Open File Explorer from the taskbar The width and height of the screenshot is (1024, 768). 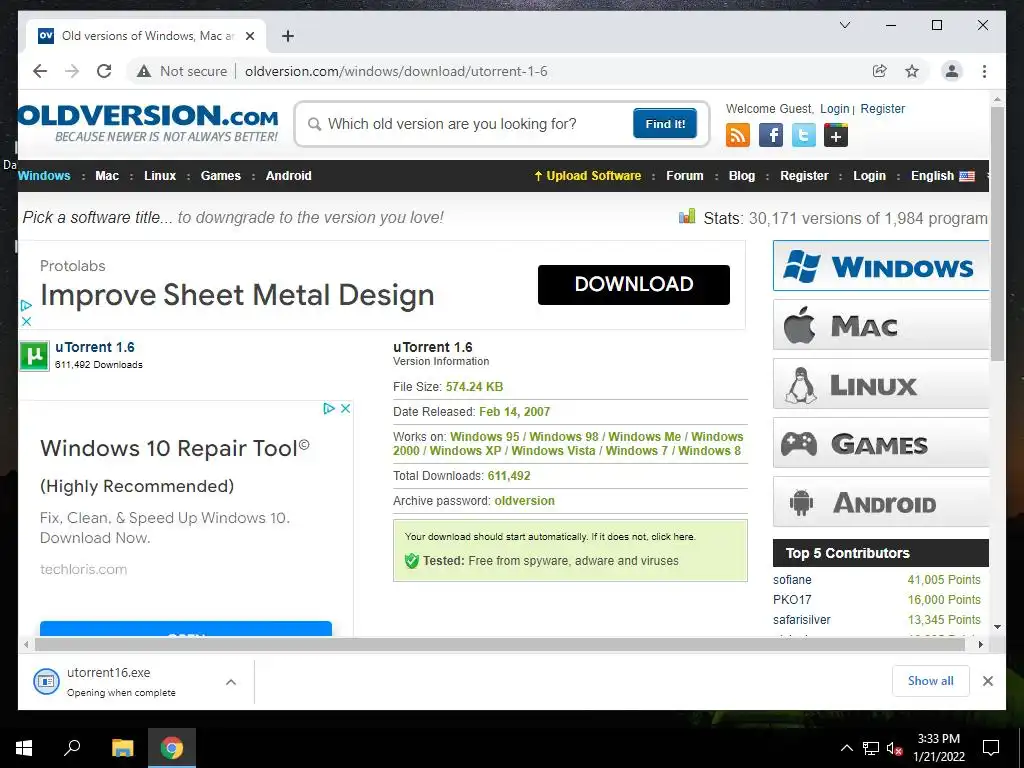click(x=123, y=748)
